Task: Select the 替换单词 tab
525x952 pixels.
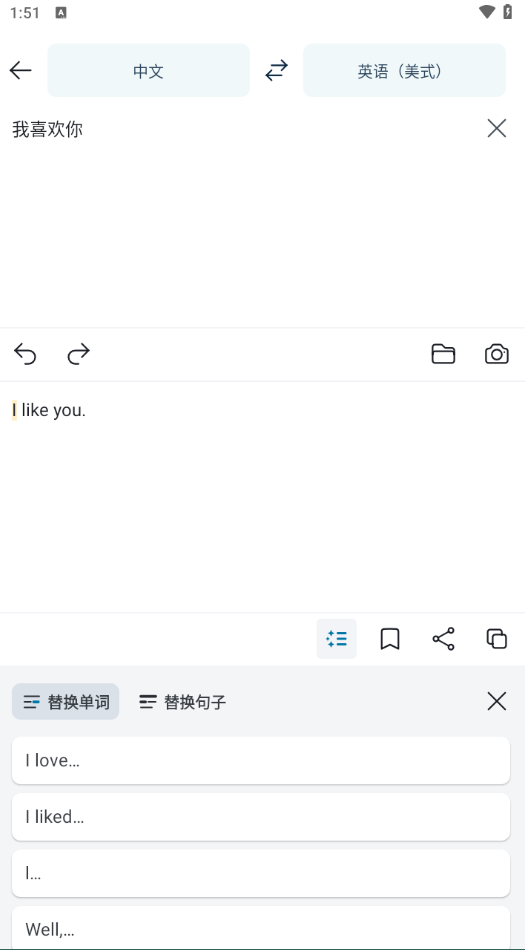Action: click(66, 702)
